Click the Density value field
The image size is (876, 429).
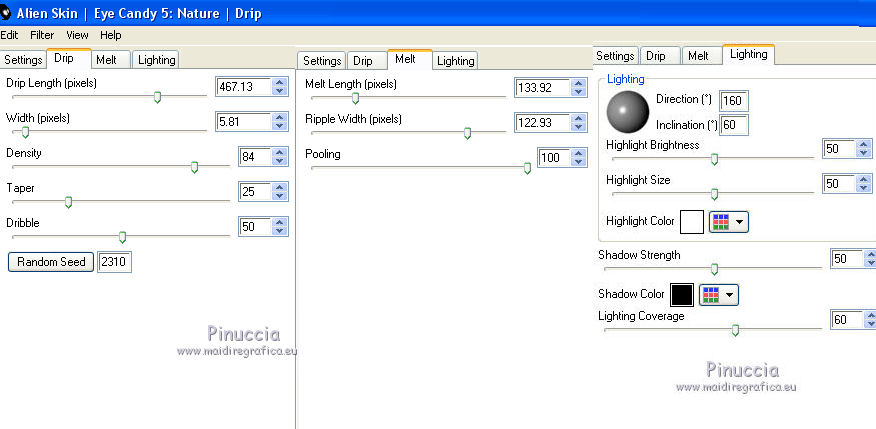[x=255, y=157]
